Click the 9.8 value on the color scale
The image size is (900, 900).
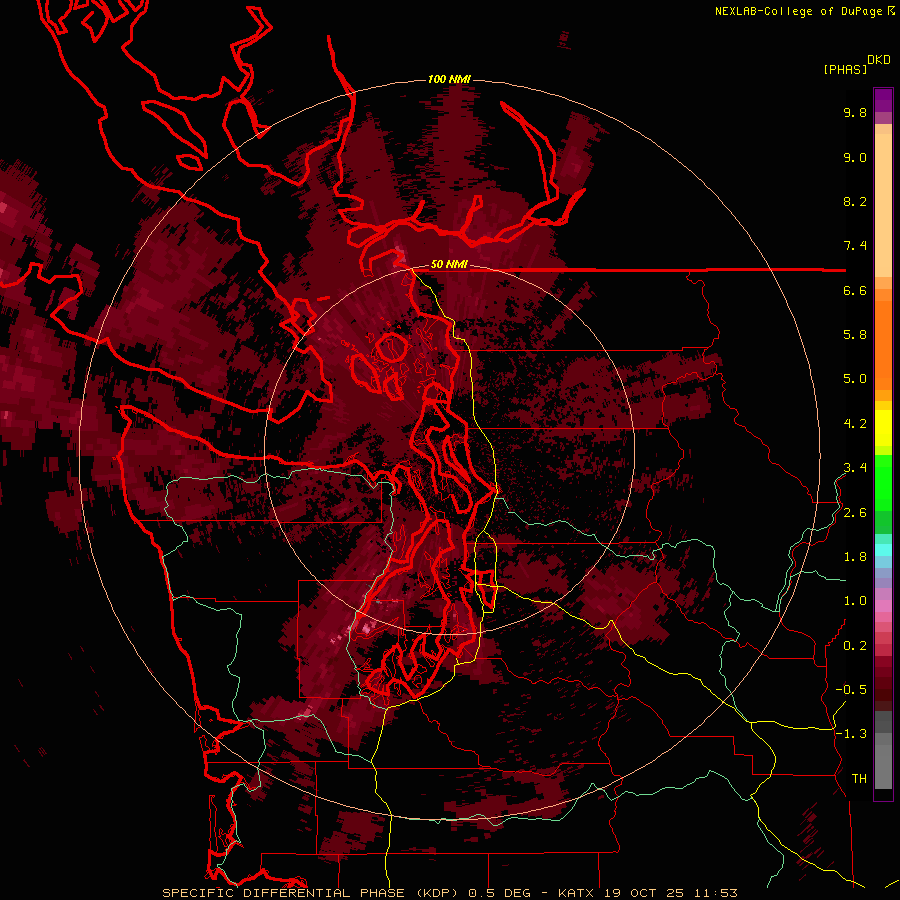point(855,112)
